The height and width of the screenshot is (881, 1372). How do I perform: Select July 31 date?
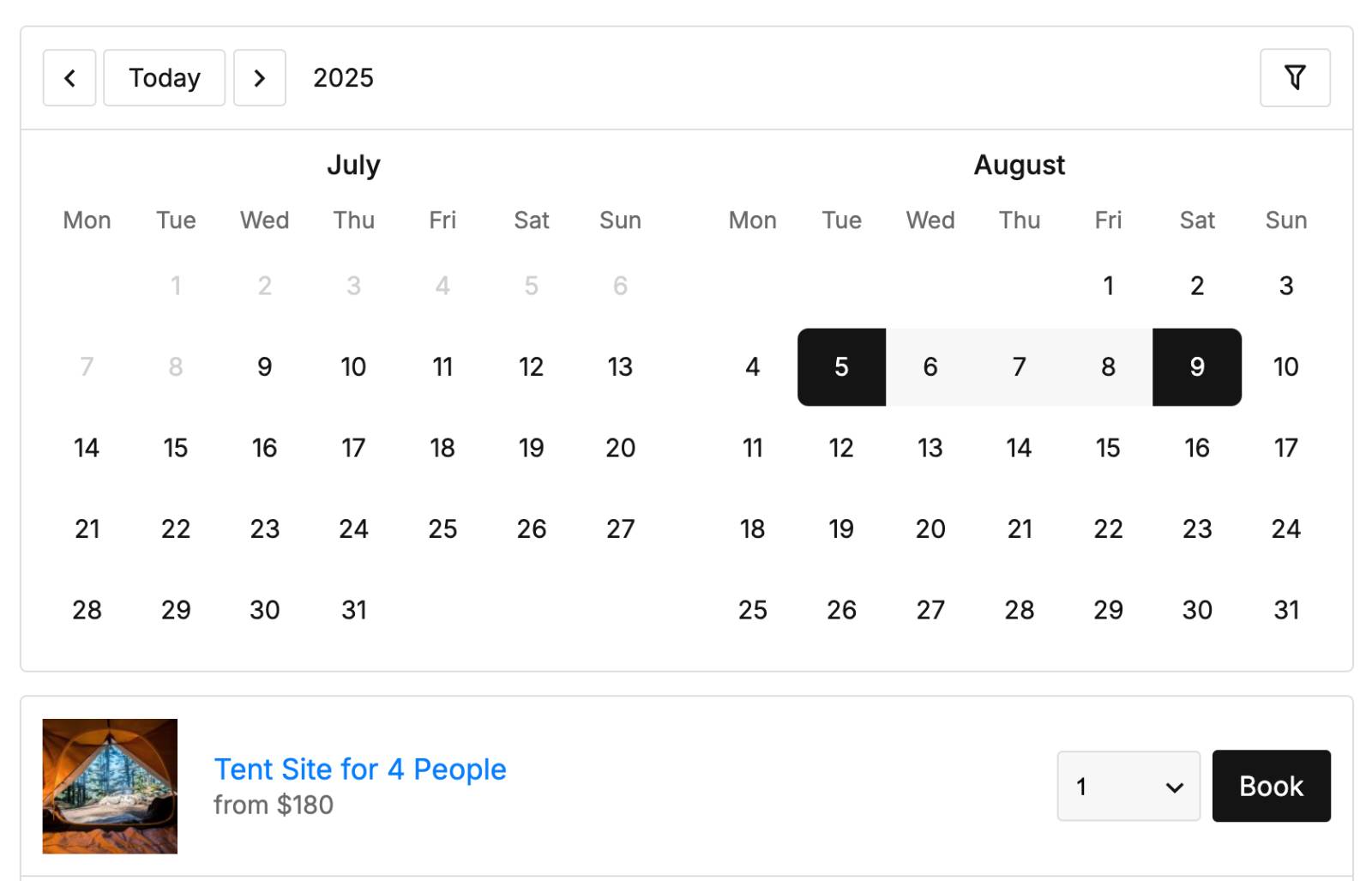pos(353,610)
